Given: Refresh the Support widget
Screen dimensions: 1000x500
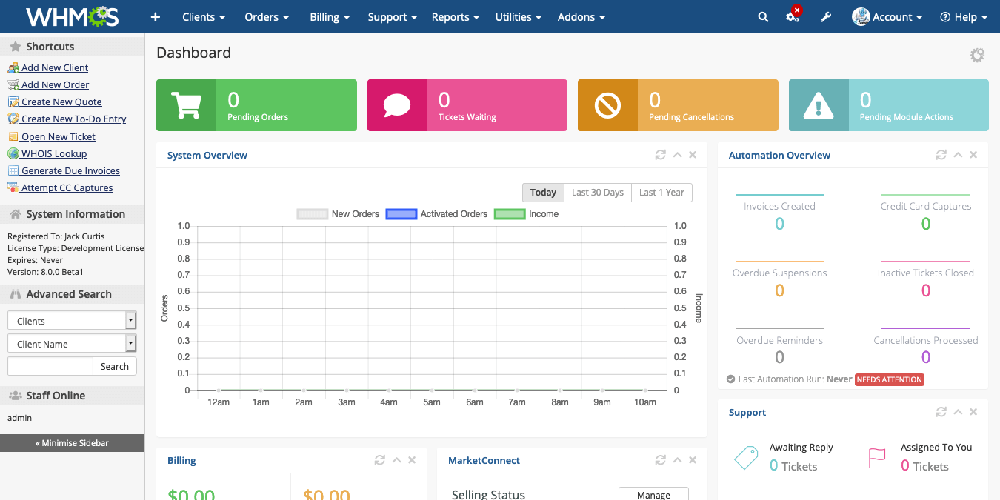Looking at the screenshot, I should coord(941,412).
